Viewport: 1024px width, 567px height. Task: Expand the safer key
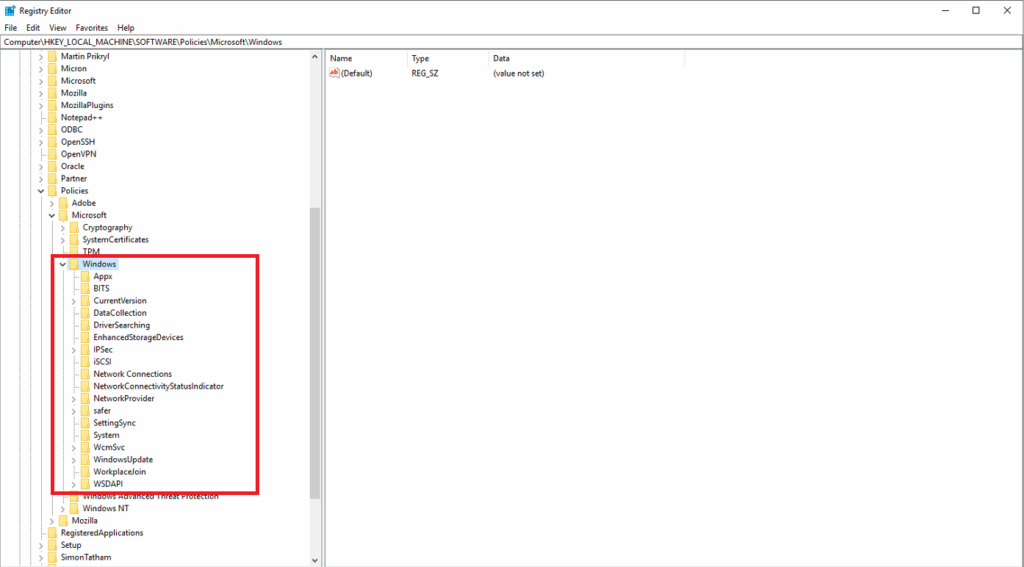pyautogui.click(x=74, y=411)
